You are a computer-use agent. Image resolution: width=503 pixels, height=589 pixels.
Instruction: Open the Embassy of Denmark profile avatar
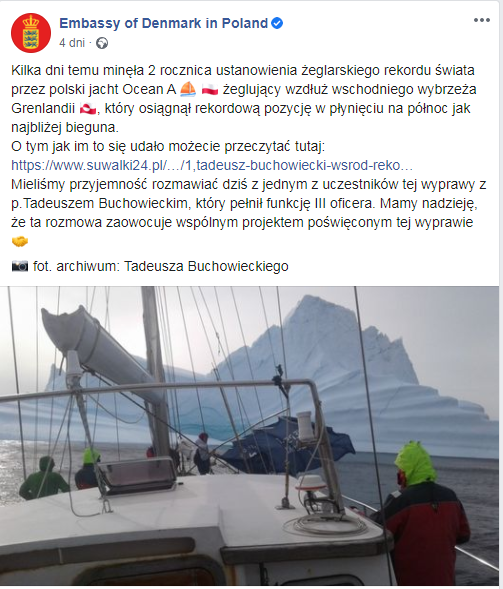[x=31, y=33]
